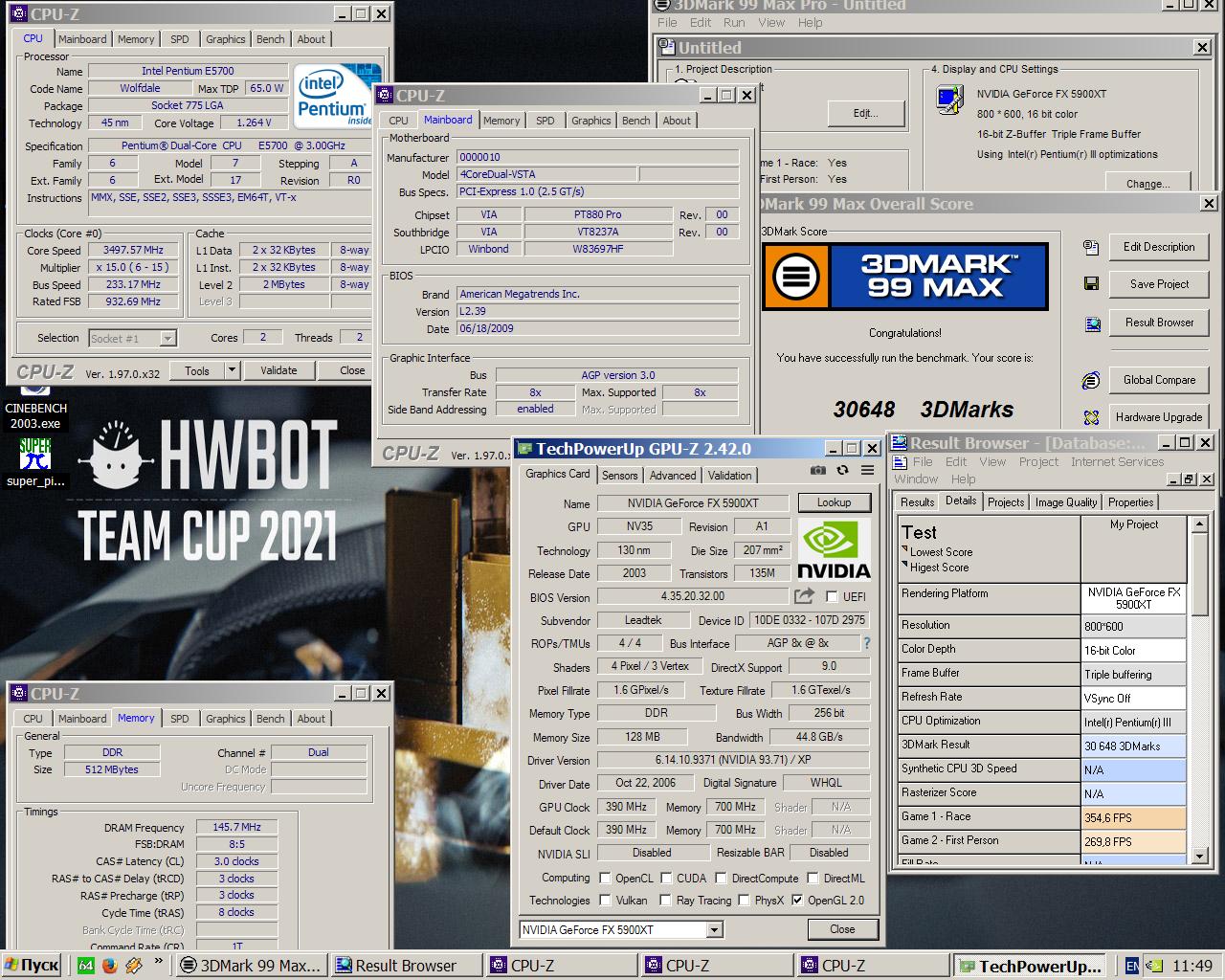The height and width of the screenshot is (980, 1225).
Task: Open the Image Quality tab in Result Browser
Action: 1066,502
